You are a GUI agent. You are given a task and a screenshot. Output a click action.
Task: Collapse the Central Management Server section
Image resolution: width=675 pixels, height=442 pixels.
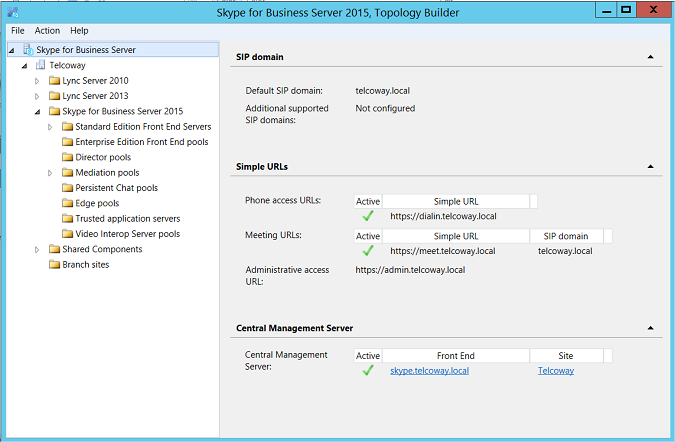650,328
